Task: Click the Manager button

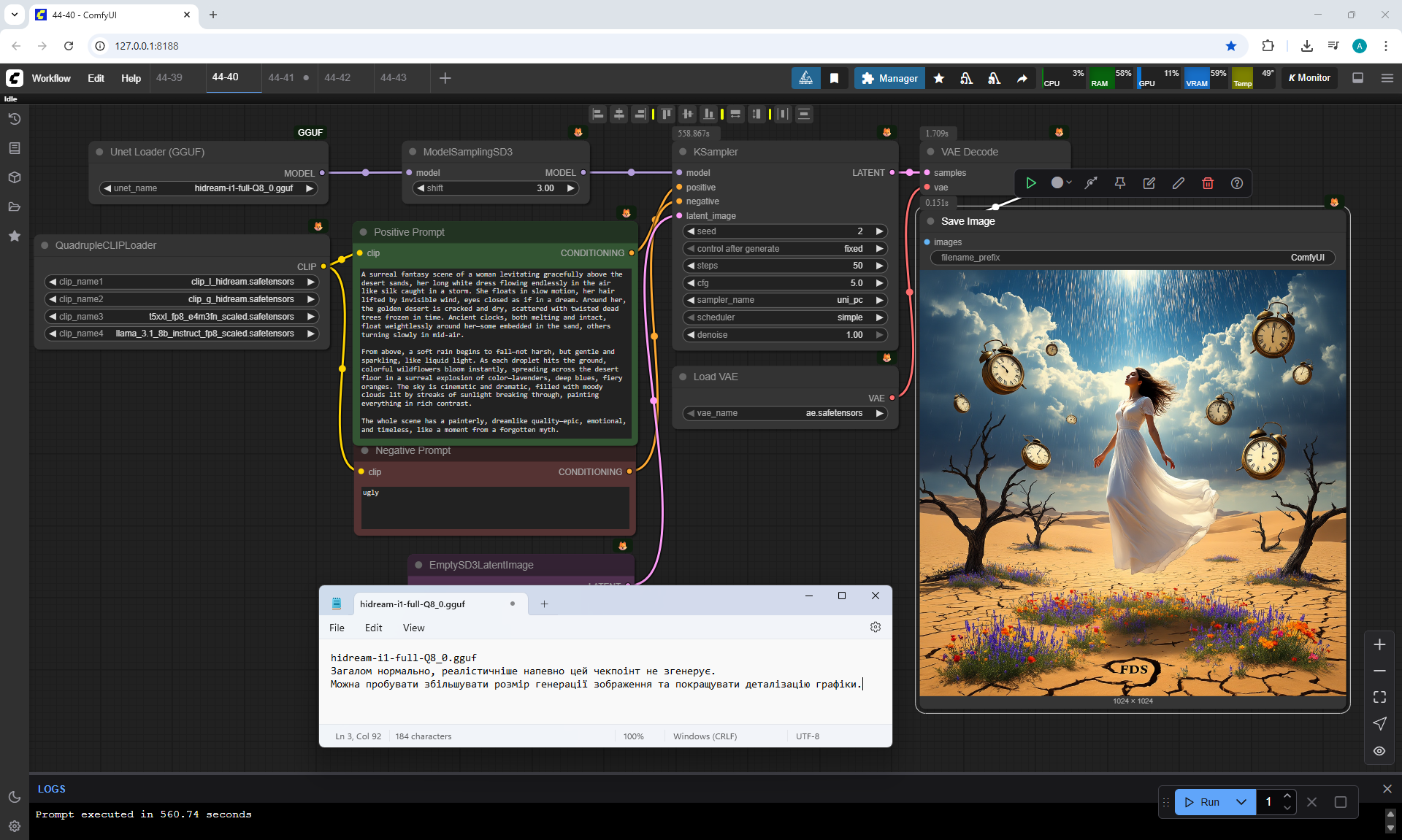Action: pos(889,78)
